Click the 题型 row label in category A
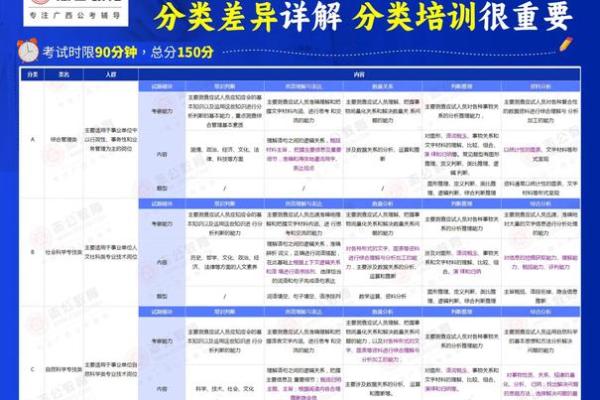Viewport: 600px width, 400px height. click(x=162, y=188)
